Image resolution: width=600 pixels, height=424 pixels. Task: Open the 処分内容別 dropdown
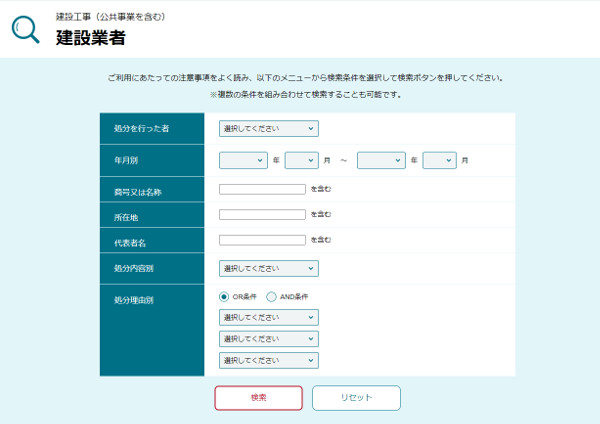tap(269, 269)
